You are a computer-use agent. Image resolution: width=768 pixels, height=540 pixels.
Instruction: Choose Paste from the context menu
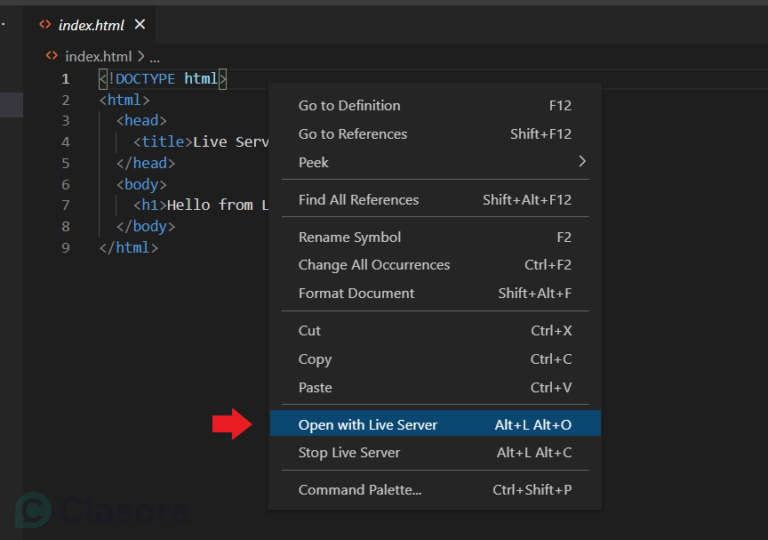pos(435,388)
